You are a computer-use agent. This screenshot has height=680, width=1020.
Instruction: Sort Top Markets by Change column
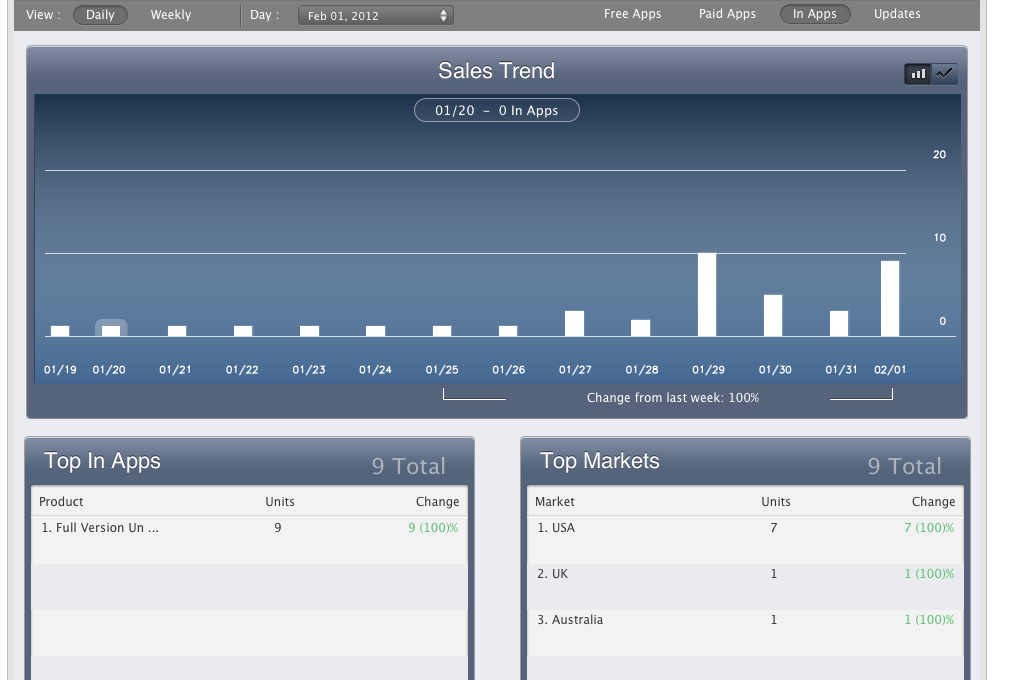tap(933, 502)
